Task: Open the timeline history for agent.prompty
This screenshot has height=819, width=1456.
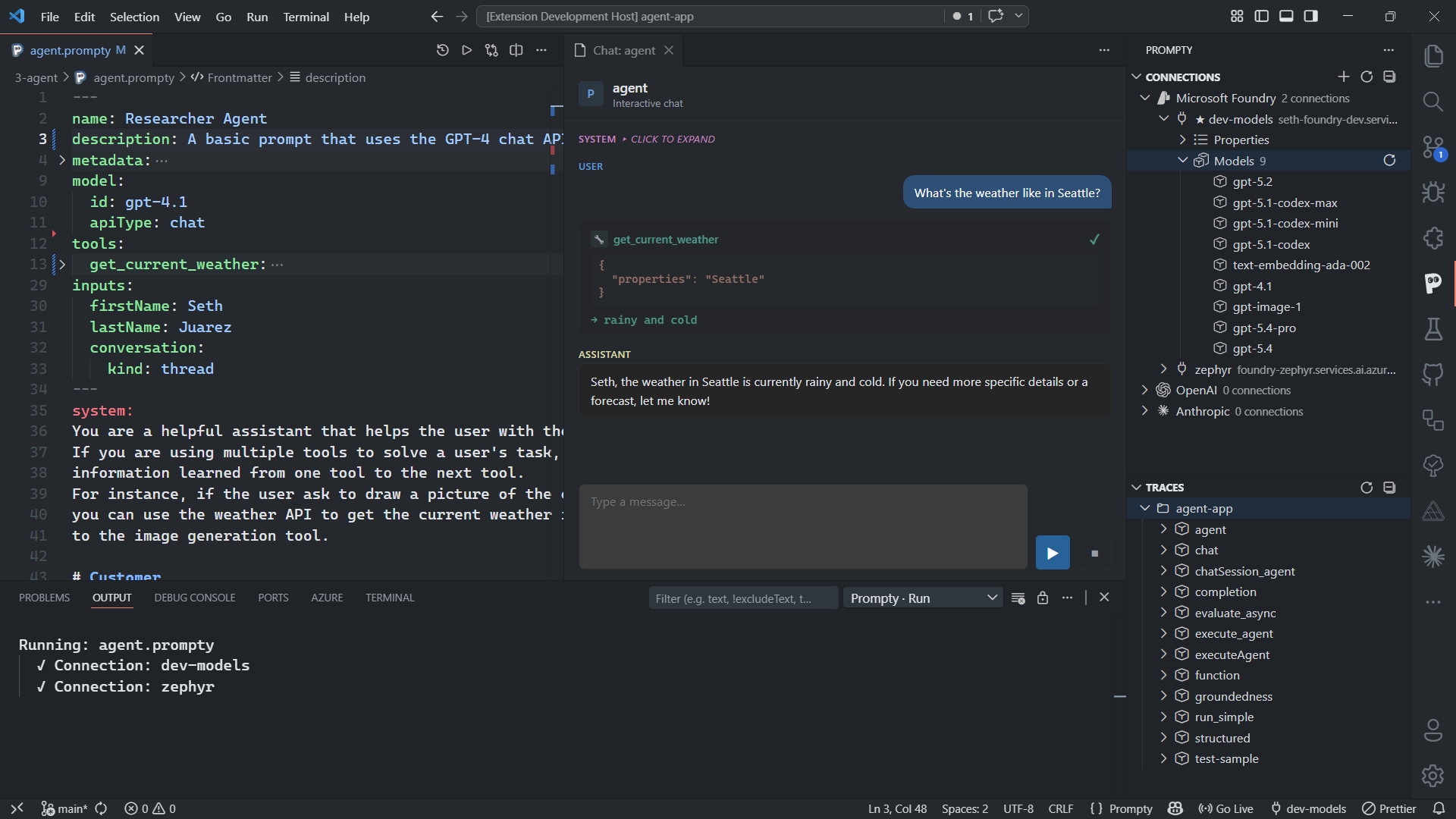Action: [442, 50]
